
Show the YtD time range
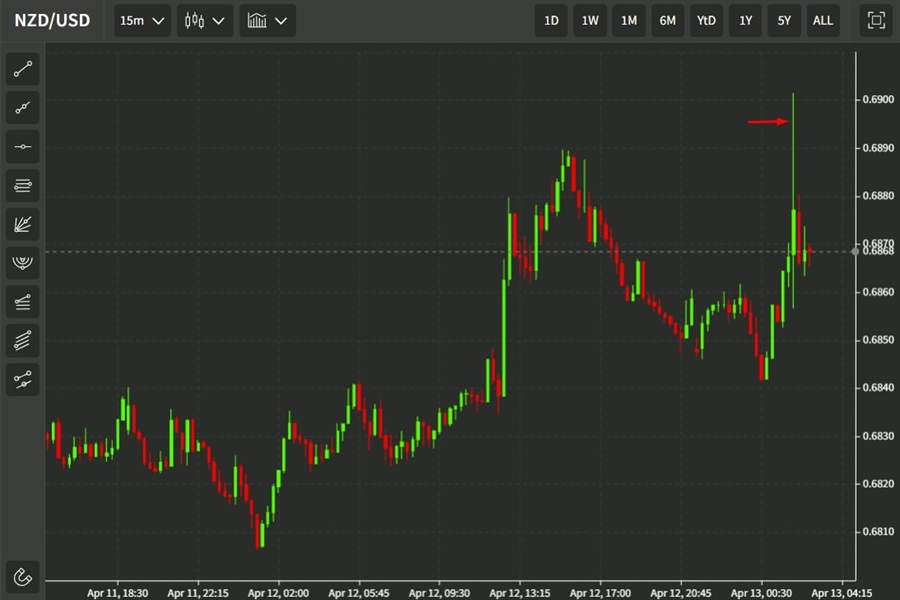coord(706,20)
